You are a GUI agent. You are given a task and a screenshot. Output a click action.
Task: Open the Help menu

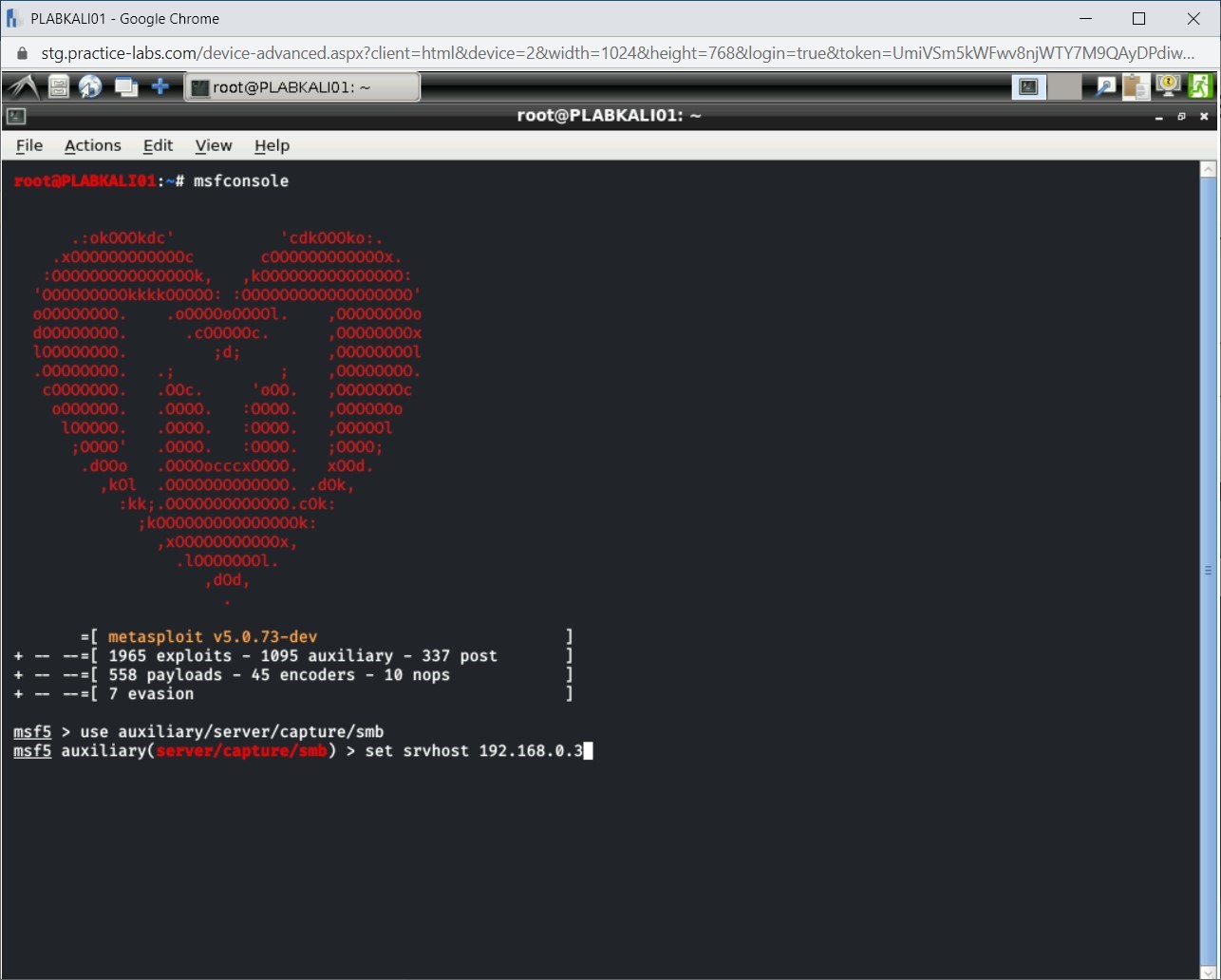(x=272, y=145)
